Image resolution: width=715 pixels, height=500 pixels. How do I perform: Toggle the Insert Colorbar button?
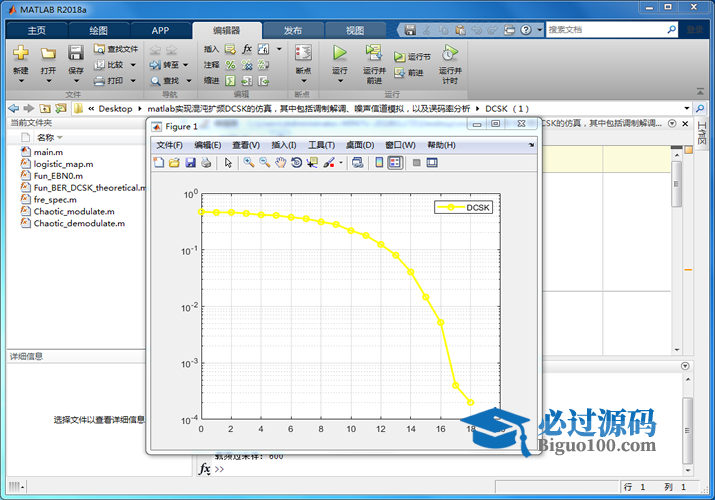(x=379, y=163)
